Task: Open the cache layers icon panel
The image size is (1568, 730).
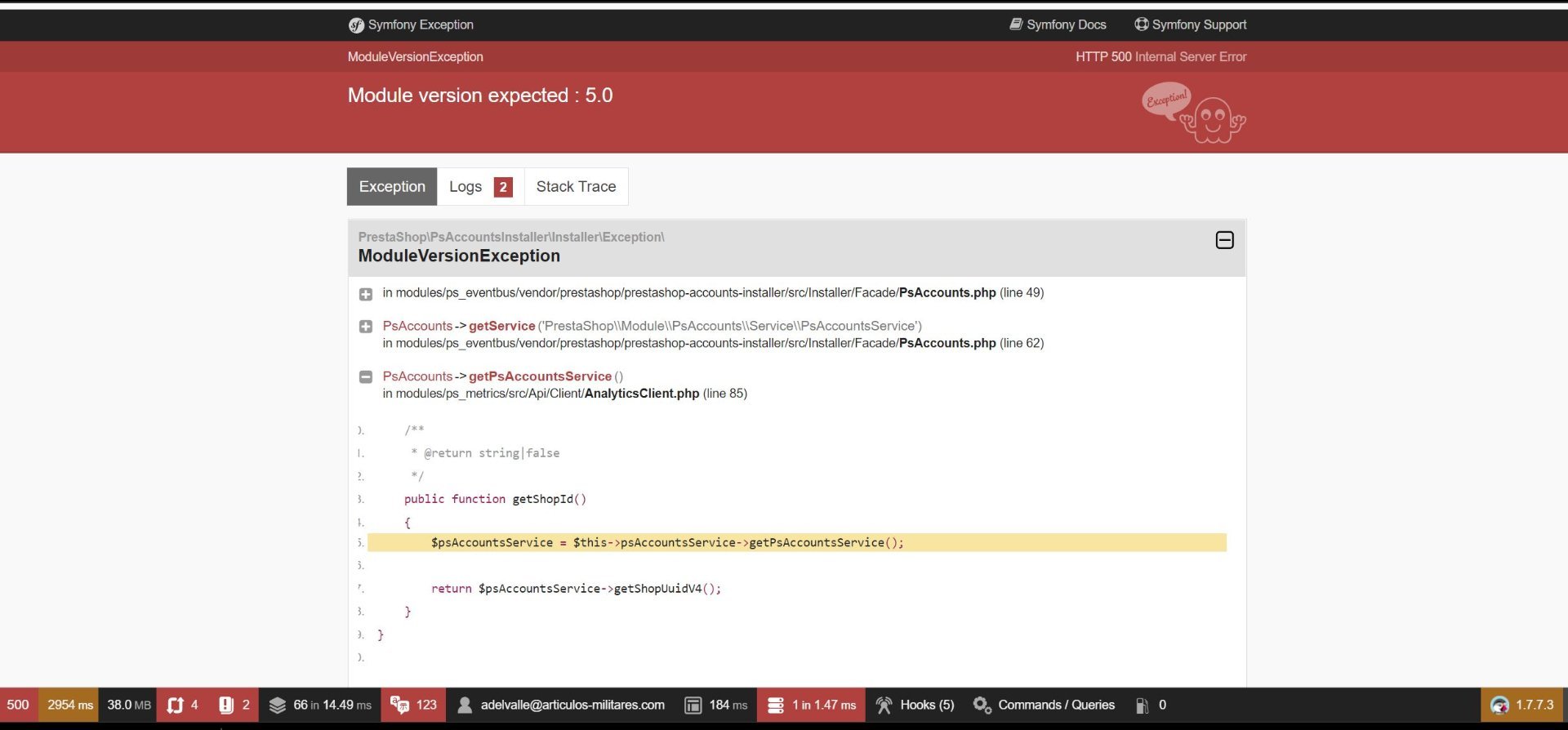Action: [278, 705]
